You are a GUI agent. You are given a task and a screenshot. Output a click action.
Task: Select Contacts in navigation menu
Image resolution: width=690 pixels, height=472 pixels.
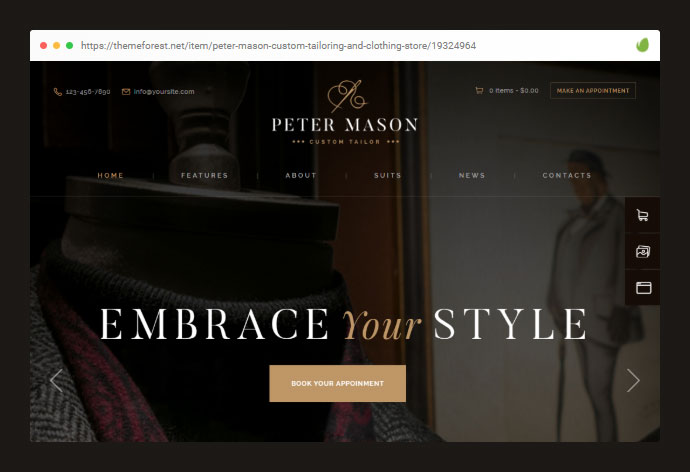point(567,175)
